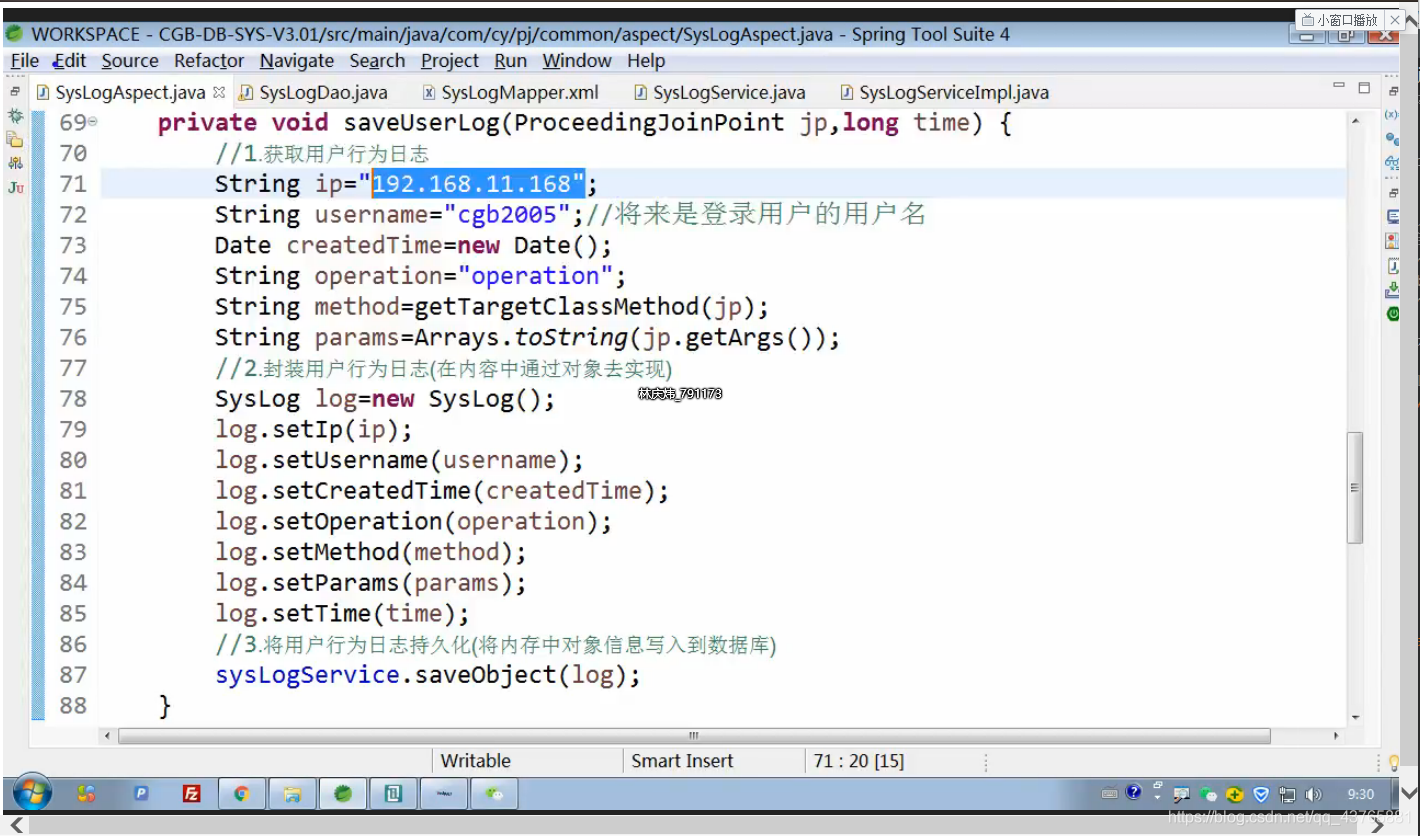Open the Search menu
This screenshot has height=836, width=1420.
[377, 61]
